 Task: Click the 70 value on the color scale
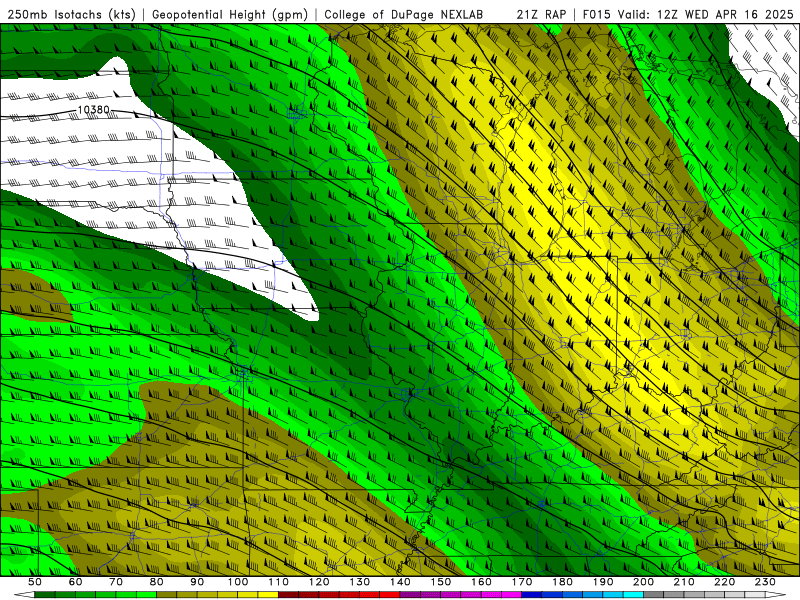click(116, 582)
